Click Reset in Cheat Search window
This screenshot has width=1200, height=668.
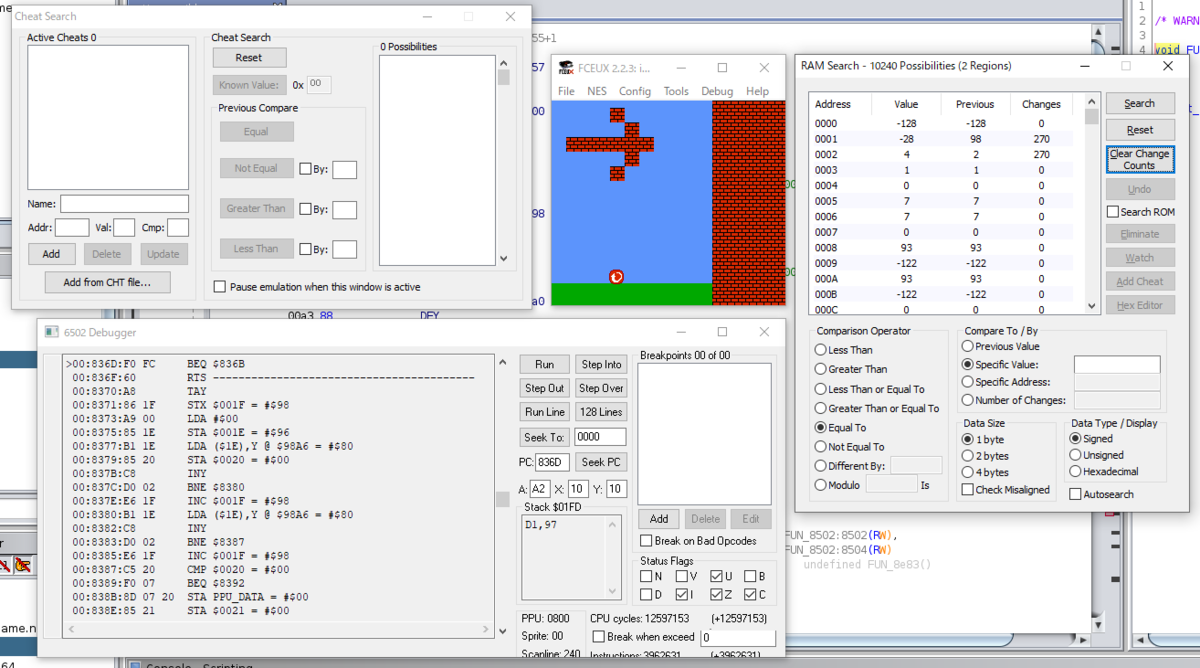[x=249, y=57]
